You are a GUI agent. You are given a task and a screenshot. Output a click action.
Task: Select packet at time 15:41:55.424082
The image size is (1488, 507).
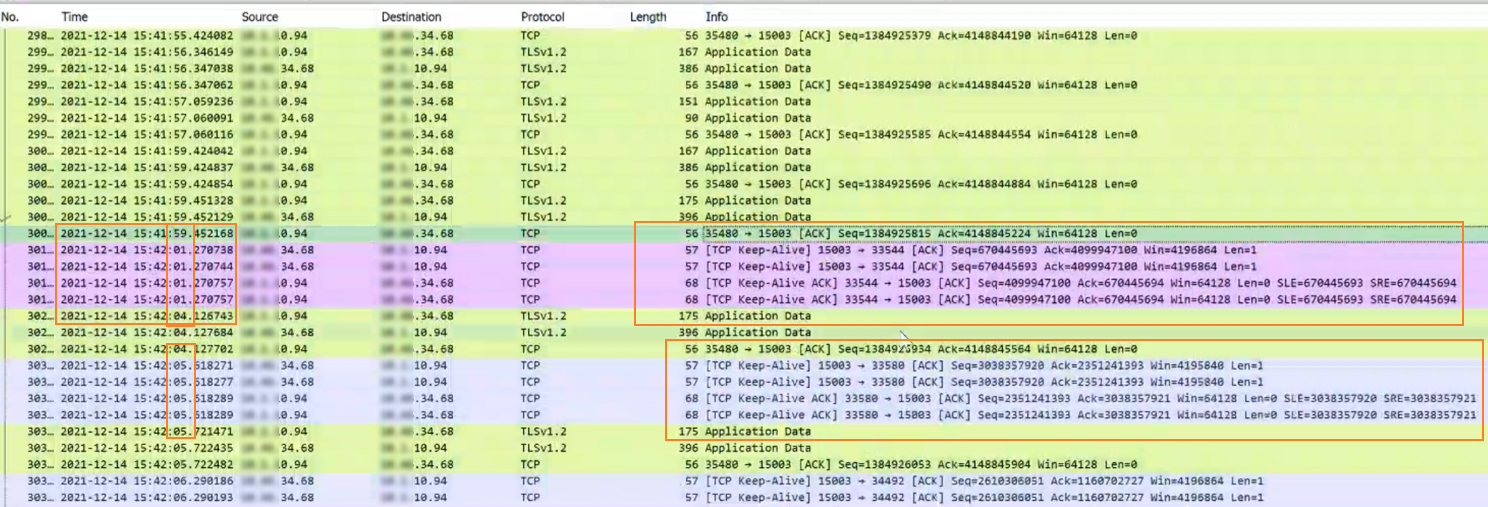pyautogui.click(x=744, y=35)
